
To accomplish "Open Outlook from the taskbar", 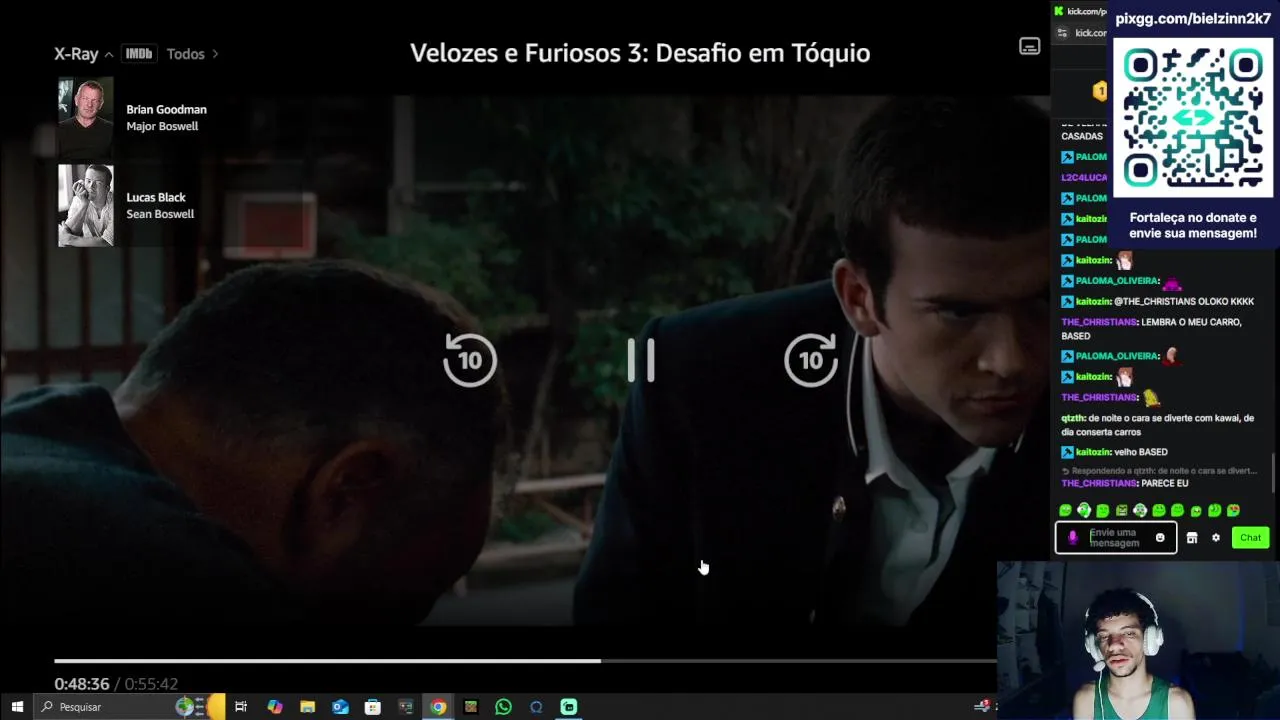I will pos(340,707).
